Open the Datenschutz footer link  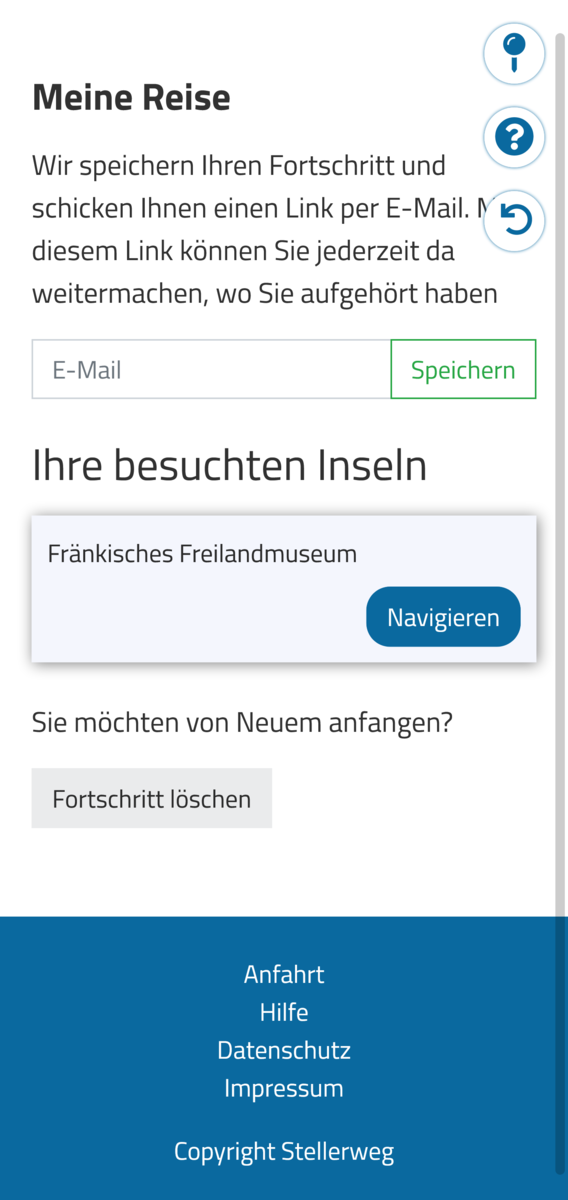click(x=284, y=1050)
